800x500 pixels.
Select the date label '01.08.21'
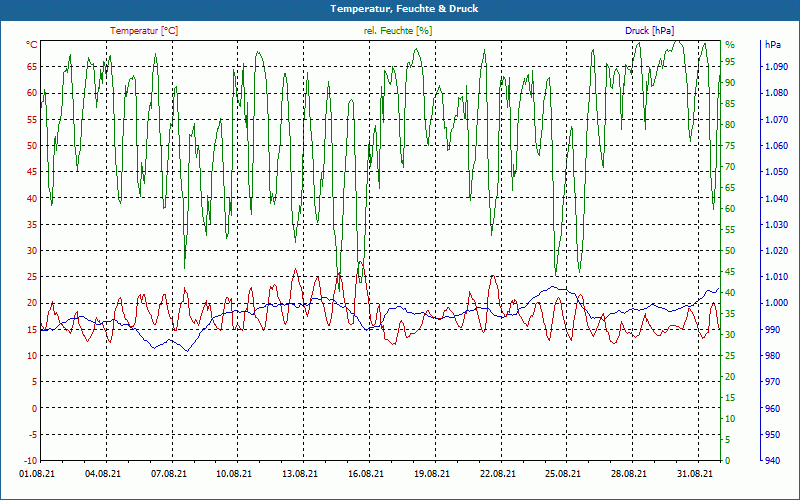pos(37,473)
